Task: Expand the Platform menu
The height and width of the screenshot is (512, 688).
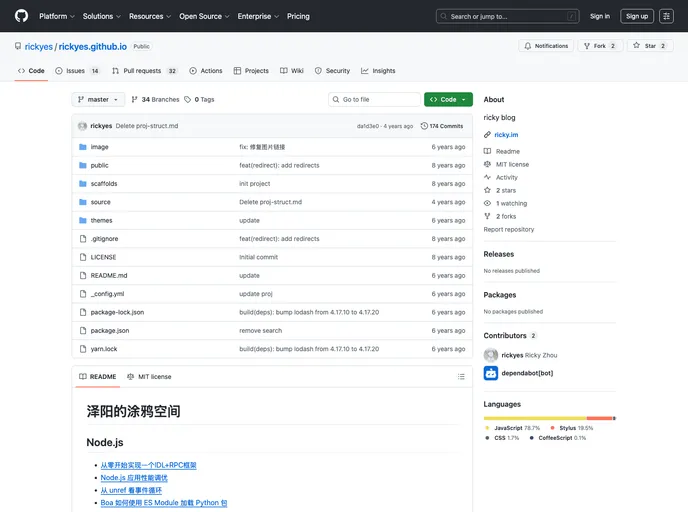Action: (x=56, y=16)
